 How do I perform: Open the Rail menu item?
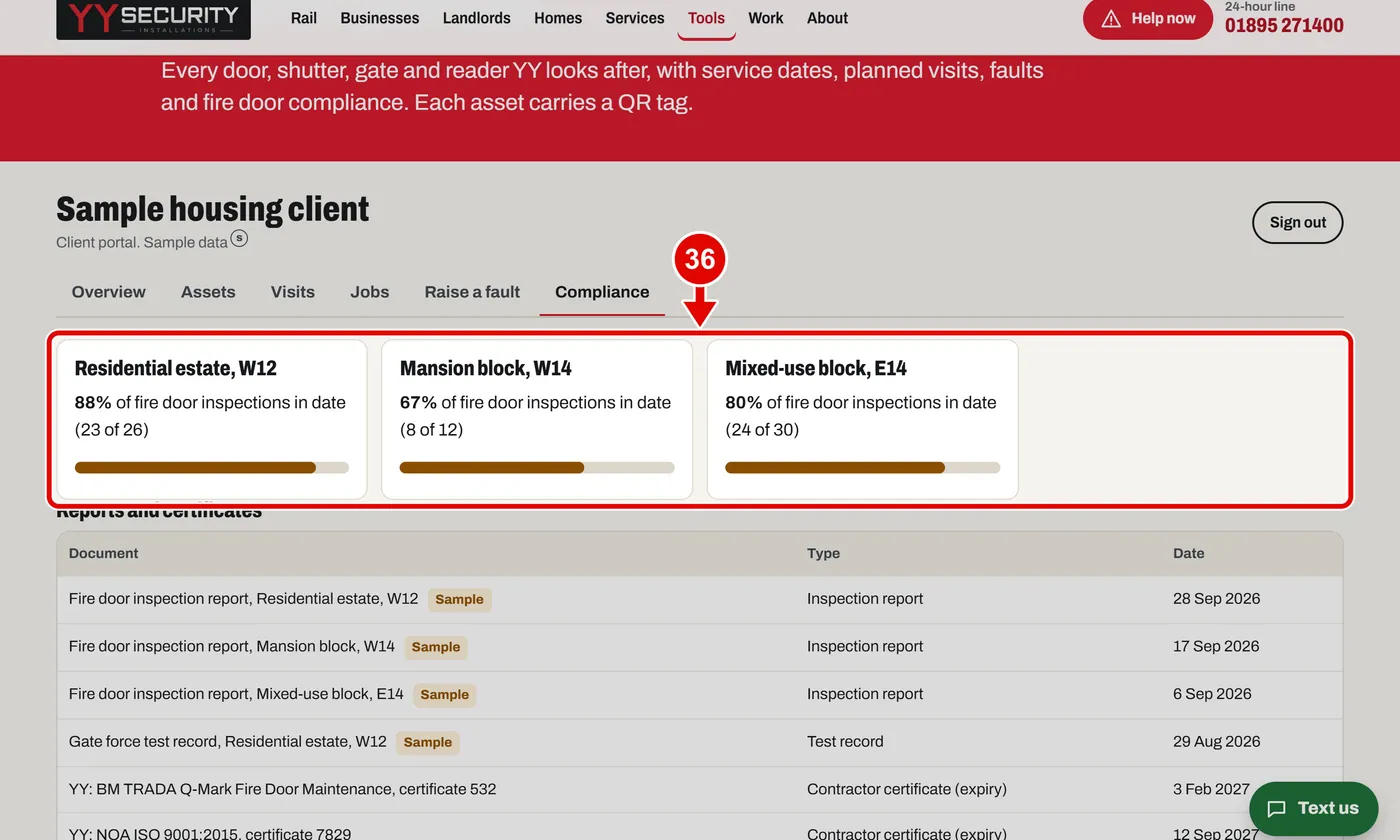(304, 18)
